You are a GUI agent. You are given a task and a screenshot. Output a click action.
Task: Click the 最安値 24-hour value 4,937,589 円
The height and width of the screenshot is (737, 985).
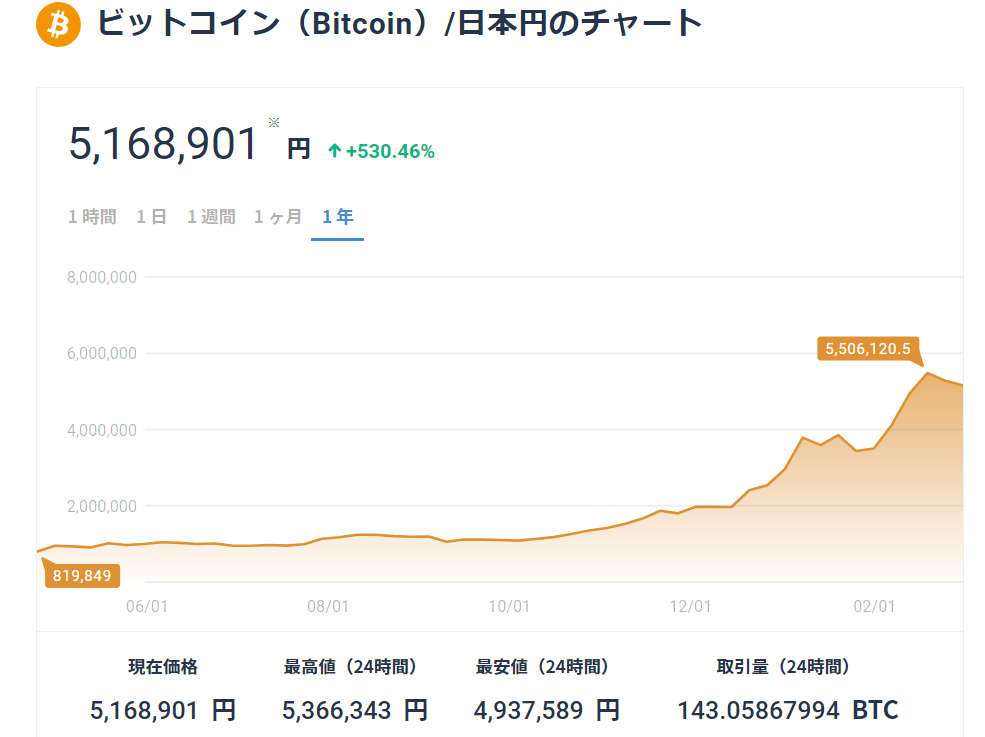[x=546, y=710]
